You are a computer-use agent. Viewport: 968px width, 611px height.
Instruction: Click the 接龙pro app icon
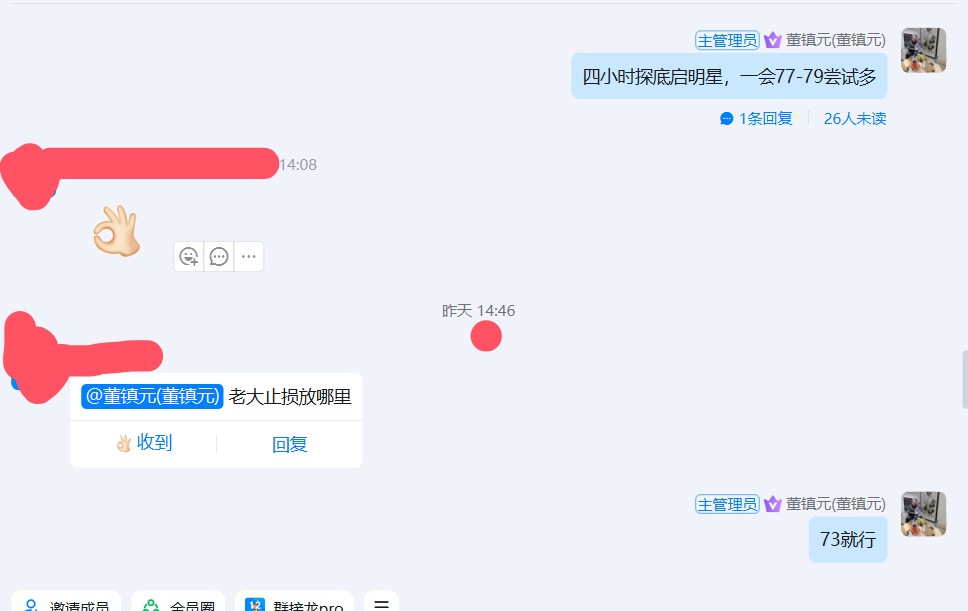click(x=255, y=605)
